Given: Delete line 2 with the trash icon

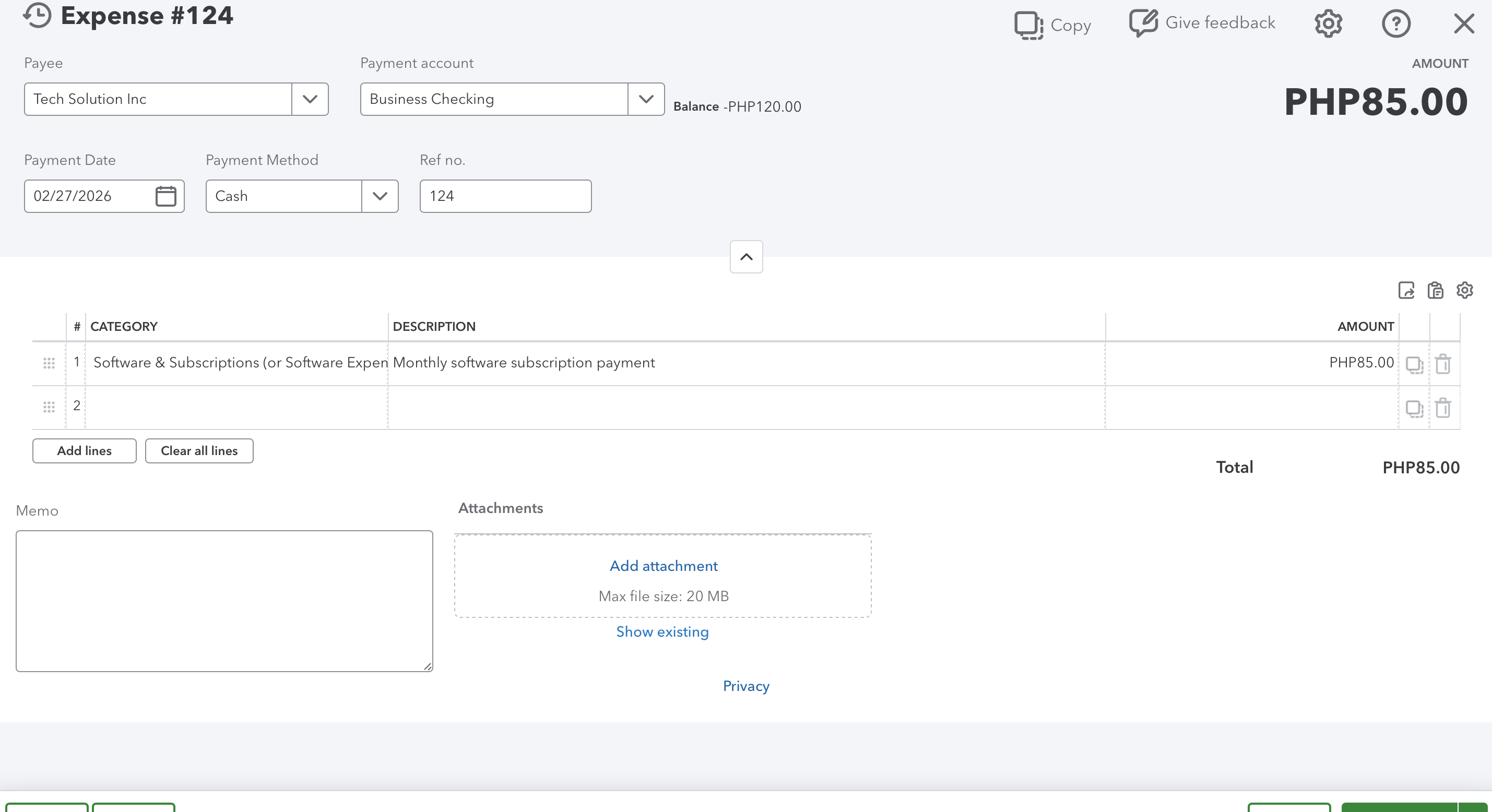Looking at the screenshot, I should (x=1443, y=408).
